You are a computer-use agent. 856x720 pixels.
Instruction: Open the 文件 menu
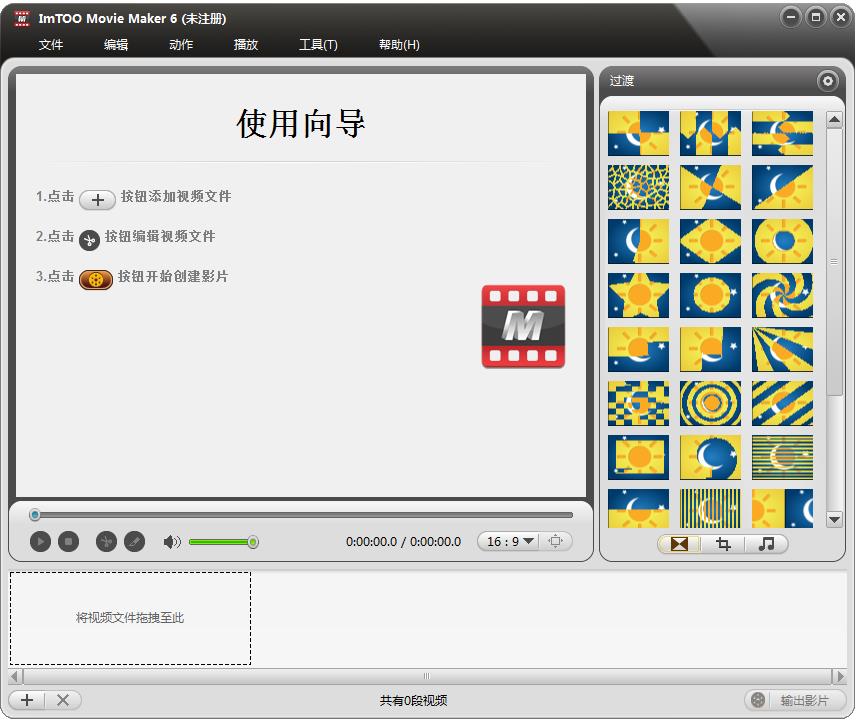point(51,45)
